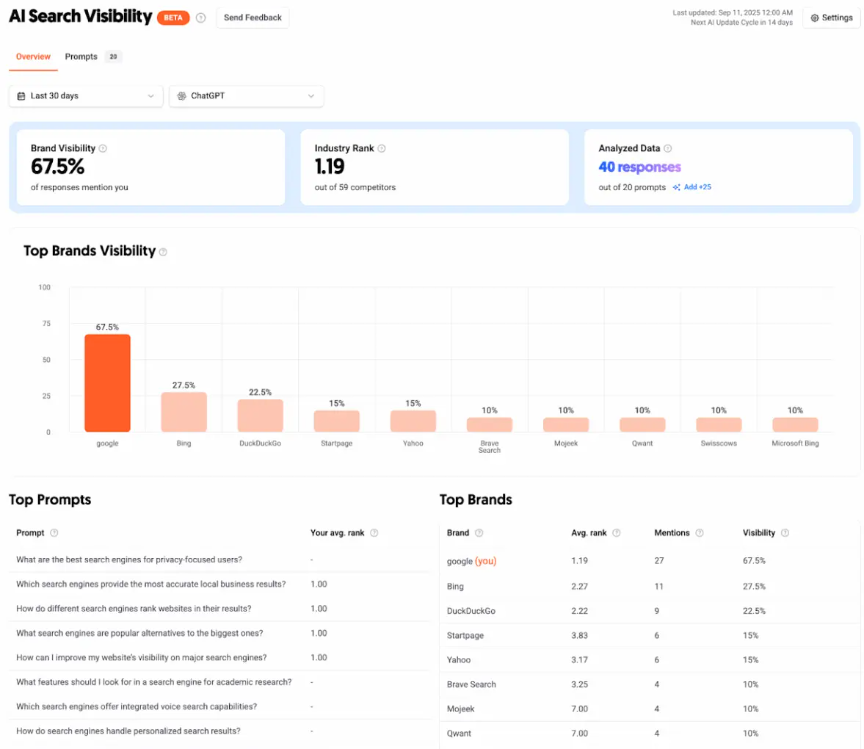The image size is (864, 749).
Task: Click the calendar icon in the date filter
Action: pyautogui.click(x=20, y=96)
